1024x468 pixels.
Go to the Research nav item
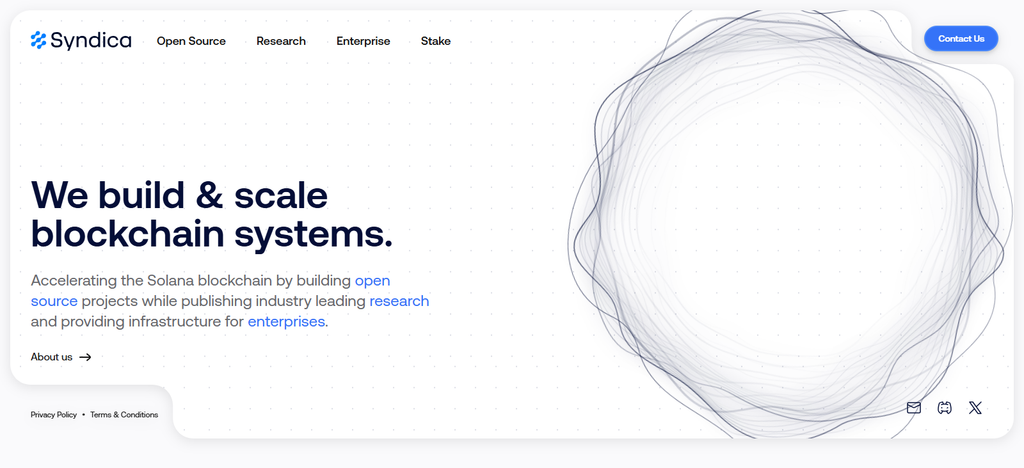tap(281, 41)
